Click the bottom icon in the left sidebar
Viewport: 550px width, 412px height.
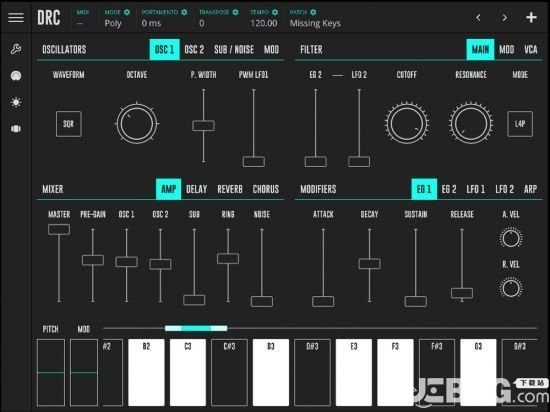tap(16, 129)
